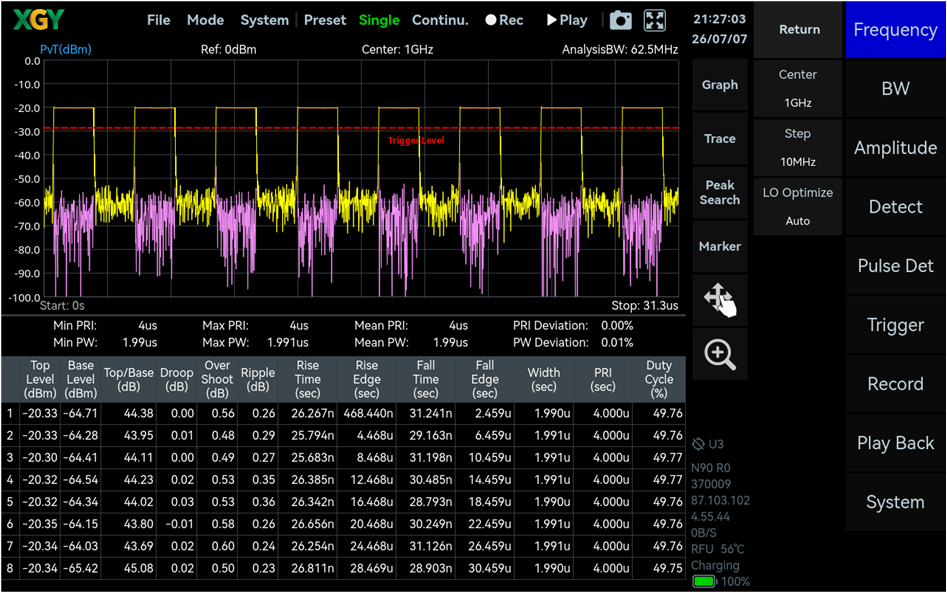Image resolution: width=947 pixels, height=593 pixels.
Task: Click the Ref: 0dBm label
Action: point(228,50)
